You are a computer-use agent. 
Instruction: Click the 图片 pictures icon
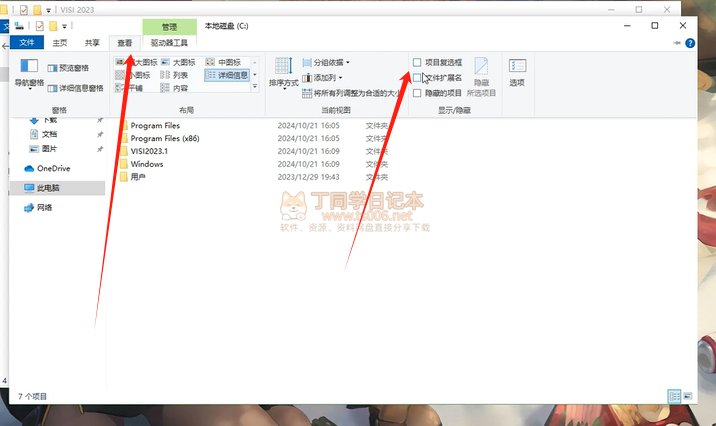(x=34, y=149)
